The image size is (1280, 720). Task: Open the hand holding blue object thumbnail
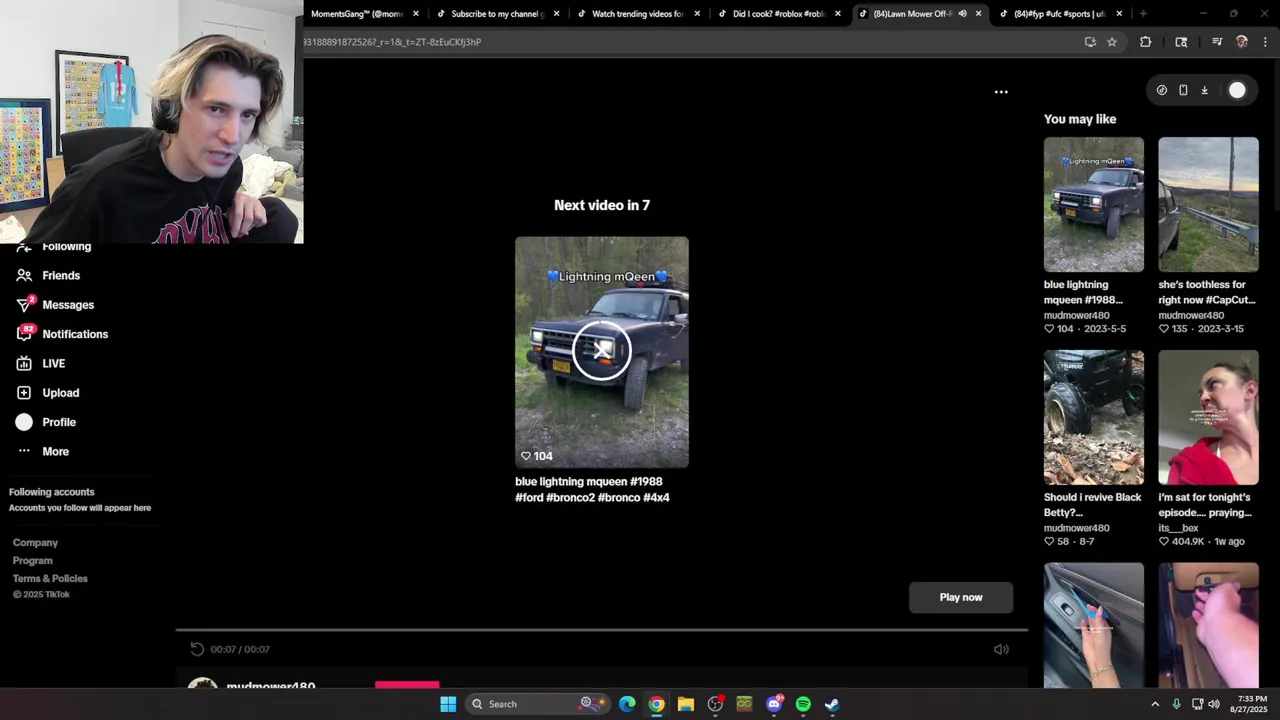point(1094,625)
